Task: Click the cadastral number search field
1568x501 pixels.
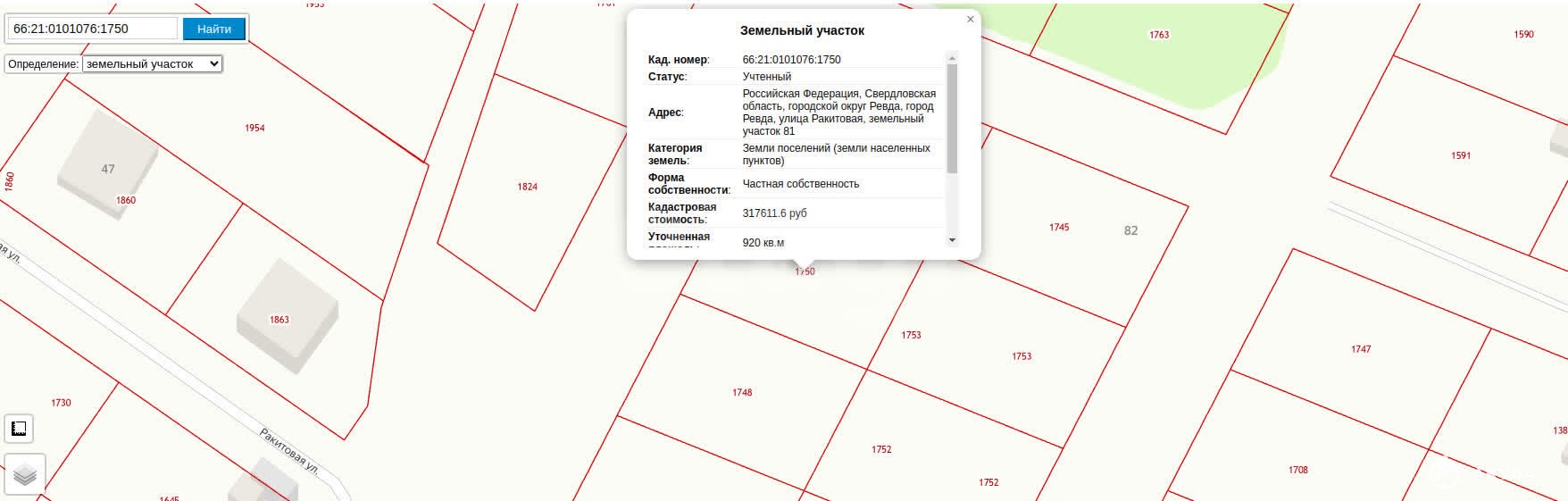Action: (93, 29)
